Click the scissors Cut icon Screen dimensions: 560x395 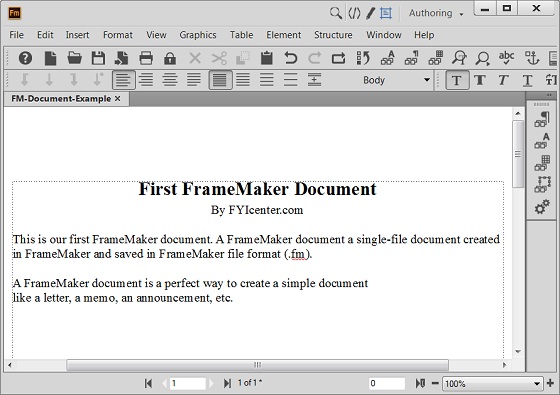pyautogui.click(x=219, y=58)
